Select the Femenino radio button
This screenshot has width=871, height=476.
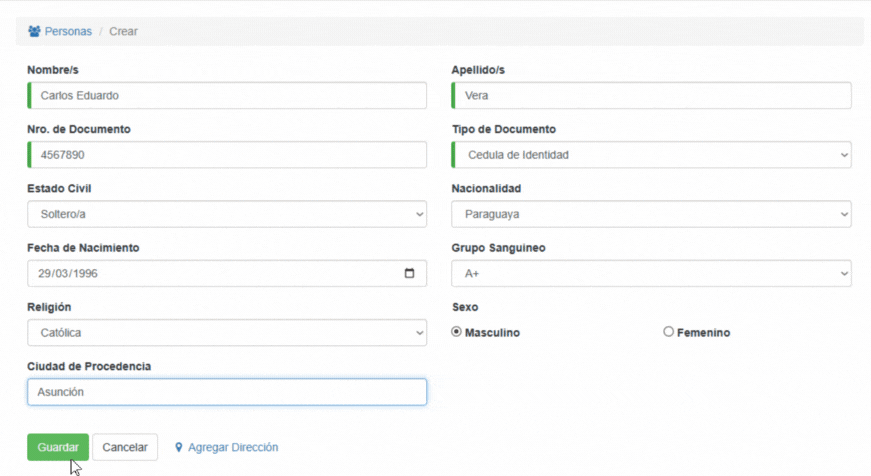pyautogui.click(x=669, y=332)
